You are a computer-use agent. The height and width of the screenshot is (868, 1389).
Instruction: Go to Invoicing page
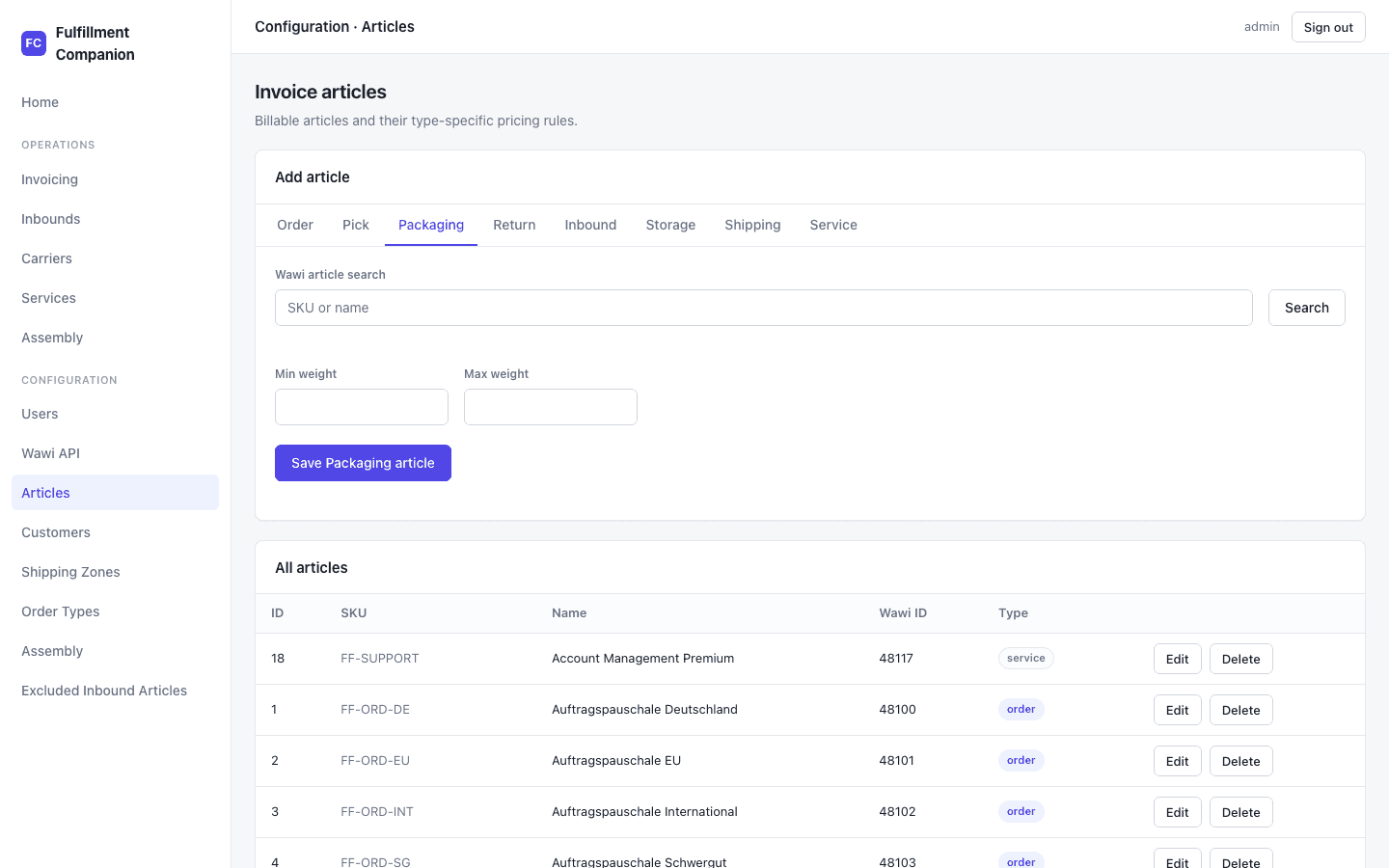coord(115,179)
